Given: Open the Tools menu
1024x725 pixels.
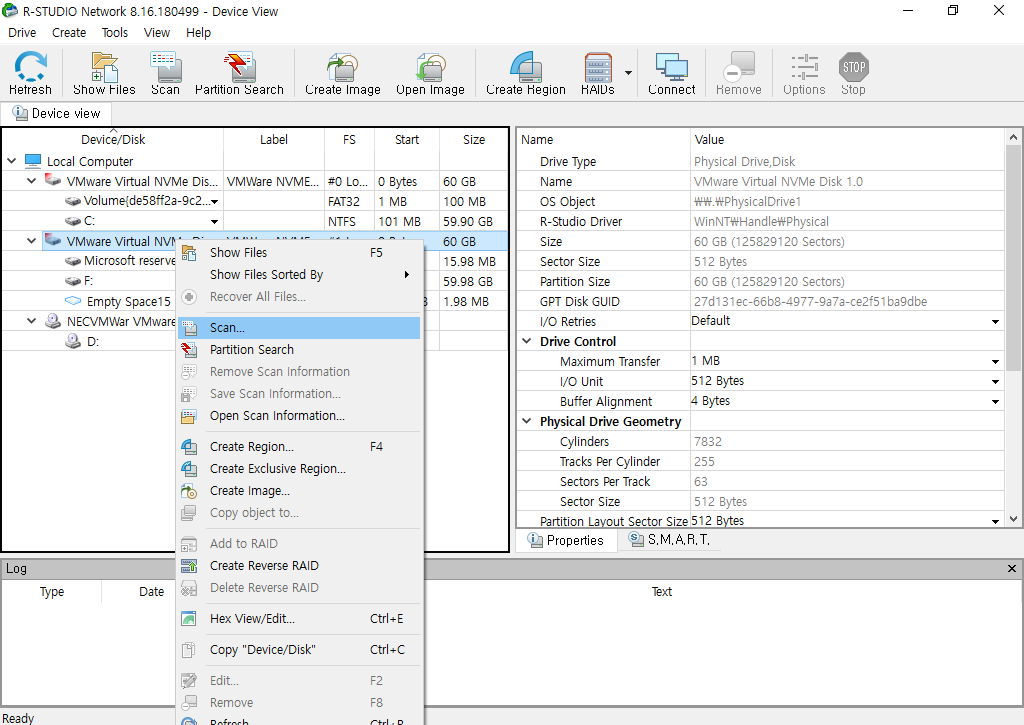Looking at the screenshot, I should pyautogui.click(x=115, y=33).
